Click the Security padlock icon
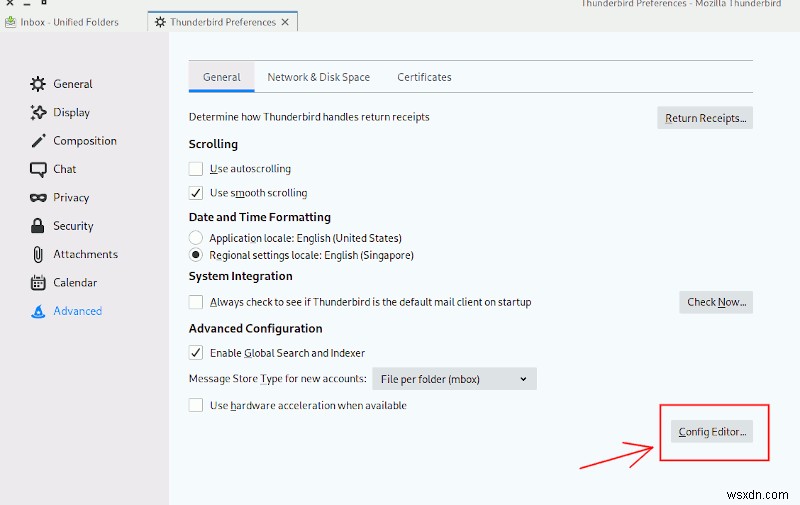800x505 pixels. pos(37,225)
